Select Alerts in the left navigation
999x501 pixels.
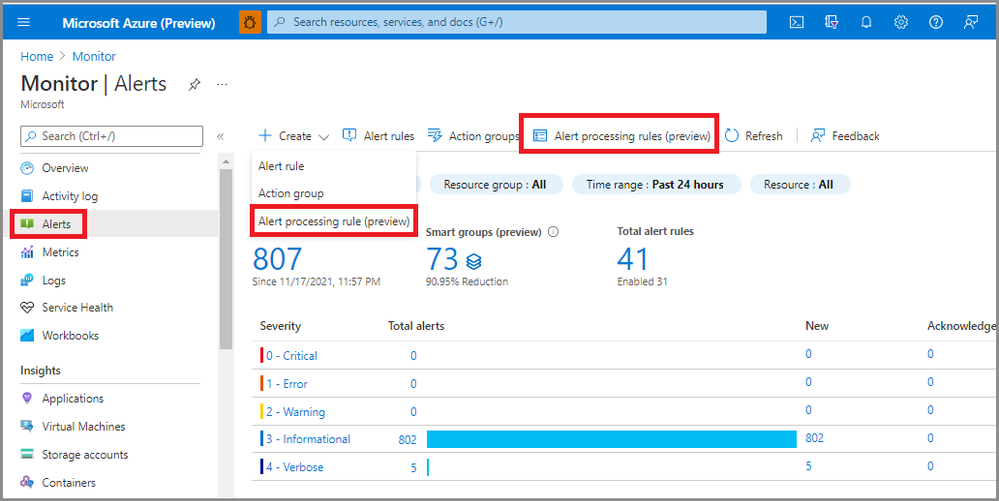tap(56, 224)
